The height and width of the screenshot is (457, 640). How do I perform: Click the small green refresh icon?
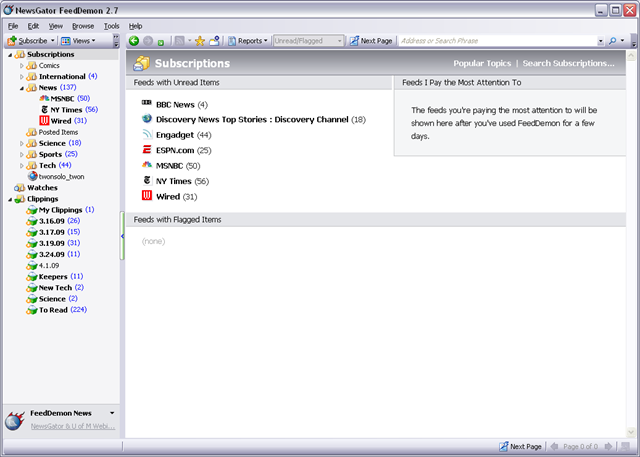click(x=161, y=42)
